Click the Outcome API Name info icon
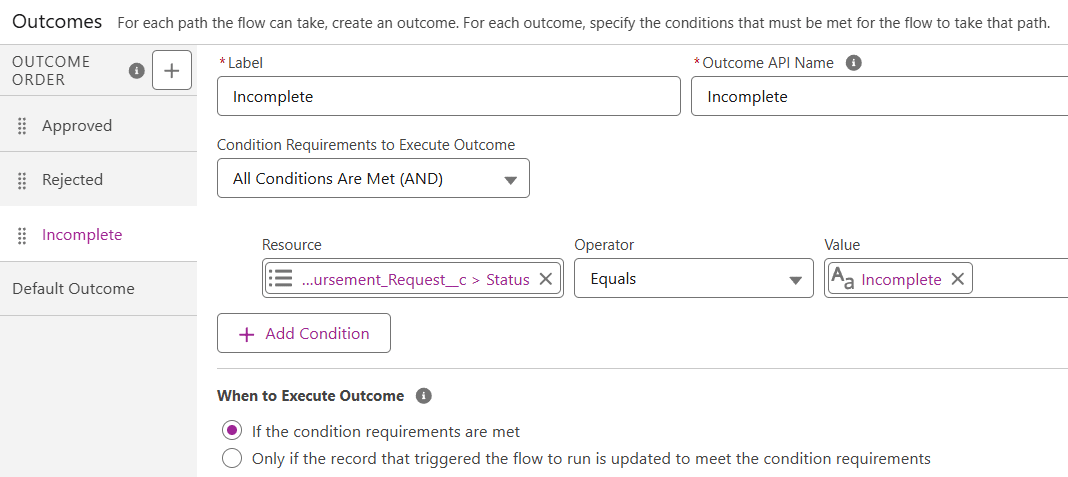 click(853, 62)
